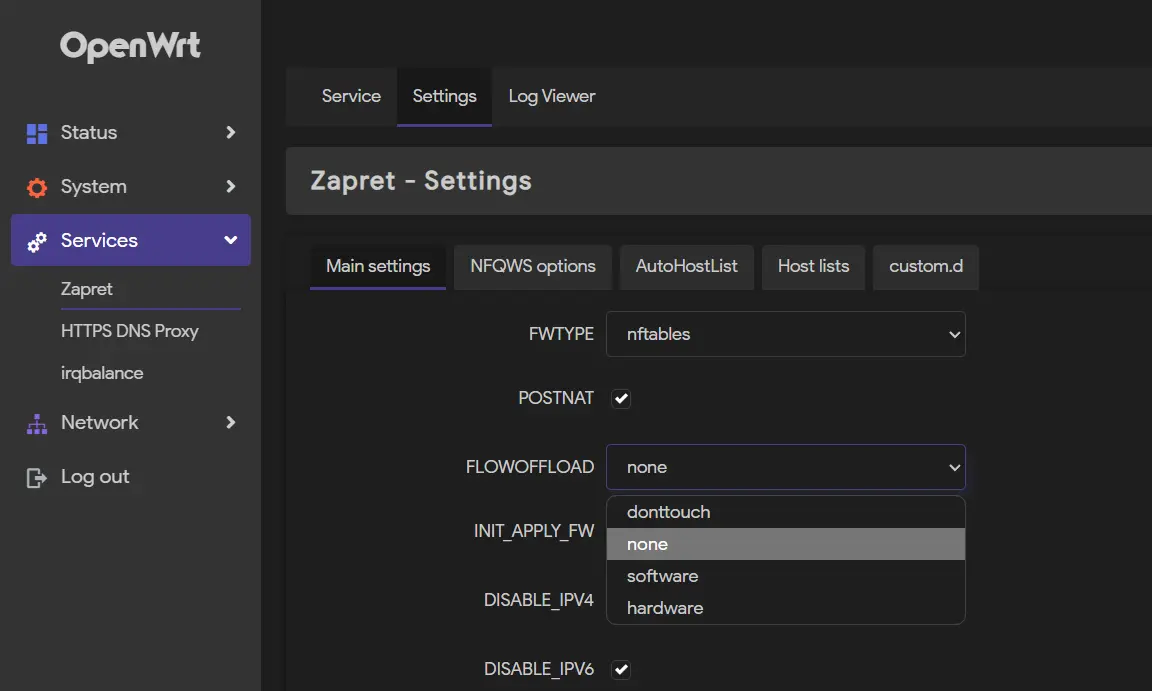
Task: Click the Services gears icon
Action: coord(37,241)
